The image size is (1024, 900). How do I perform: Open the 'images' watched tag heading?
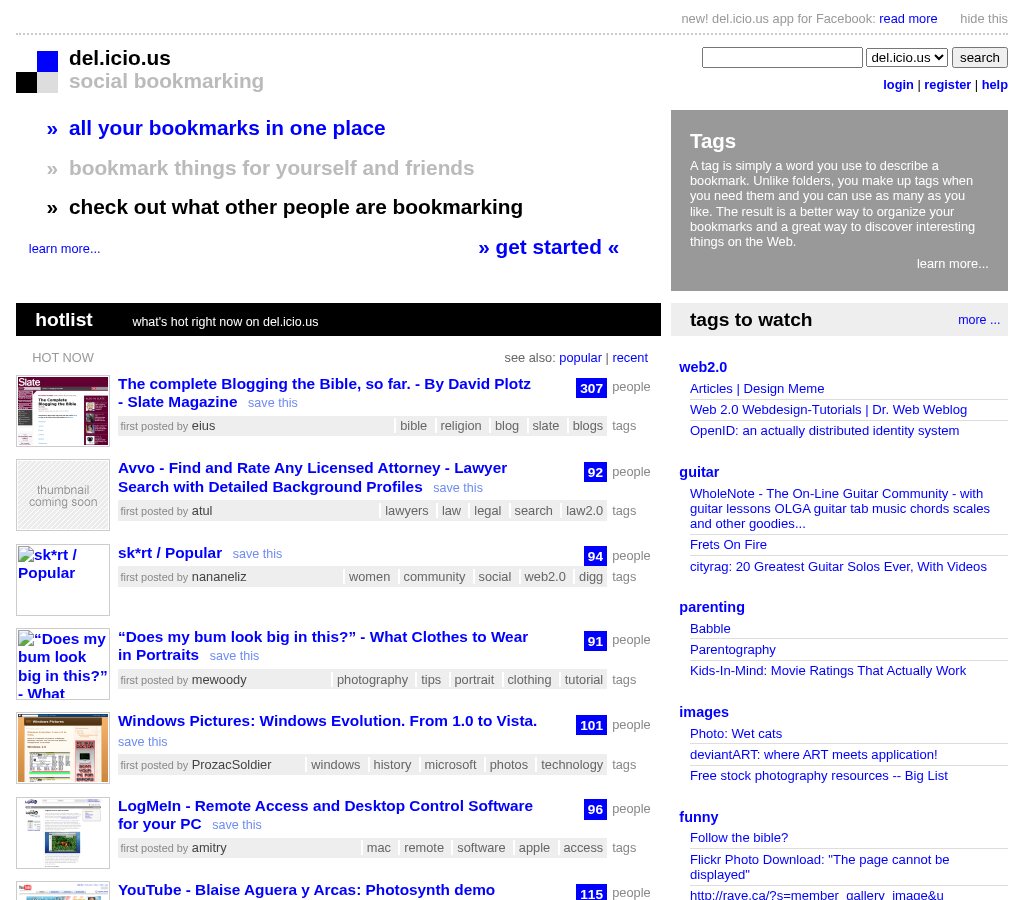tap(703, 712)
